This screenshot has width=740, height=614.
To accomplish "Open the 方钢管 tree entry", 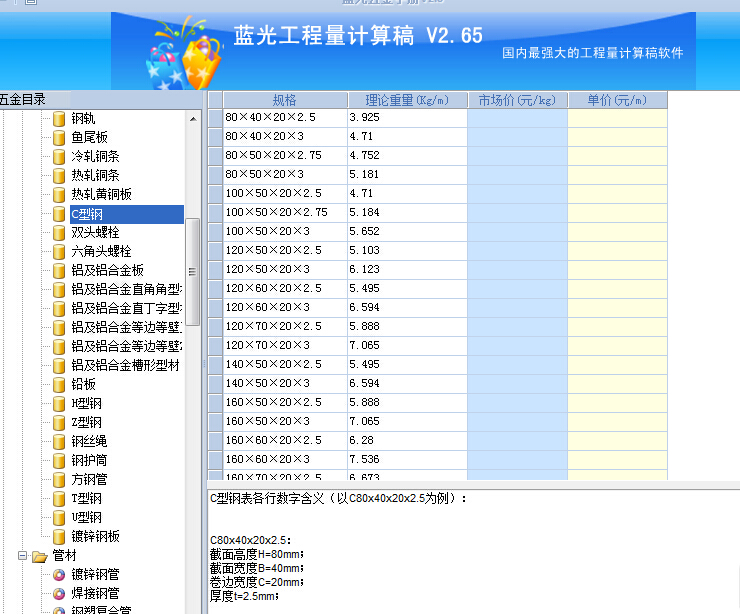I will click(x=89, y=479).
